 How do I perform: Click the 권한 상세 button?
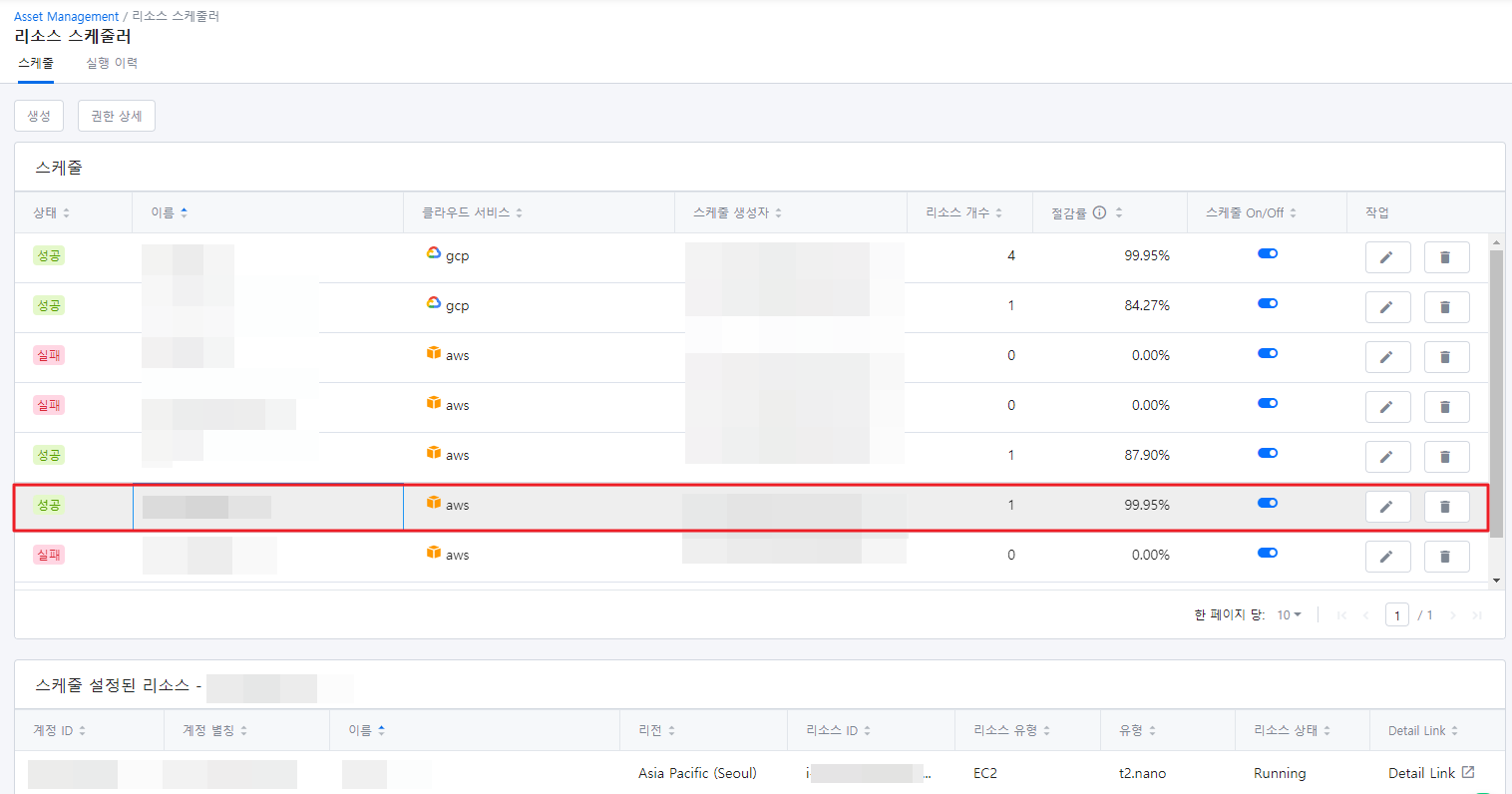[117, 116]
